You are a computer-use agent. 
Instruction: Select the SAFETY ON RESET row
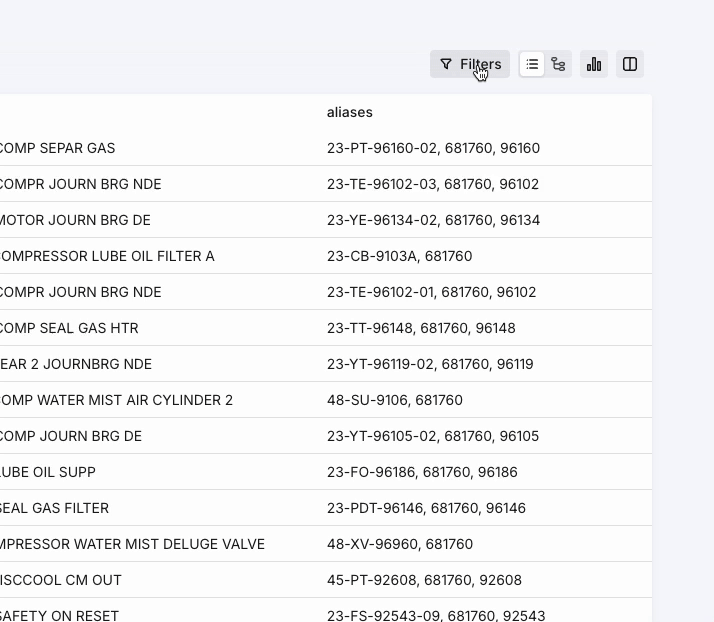click(x=59, y=615)
